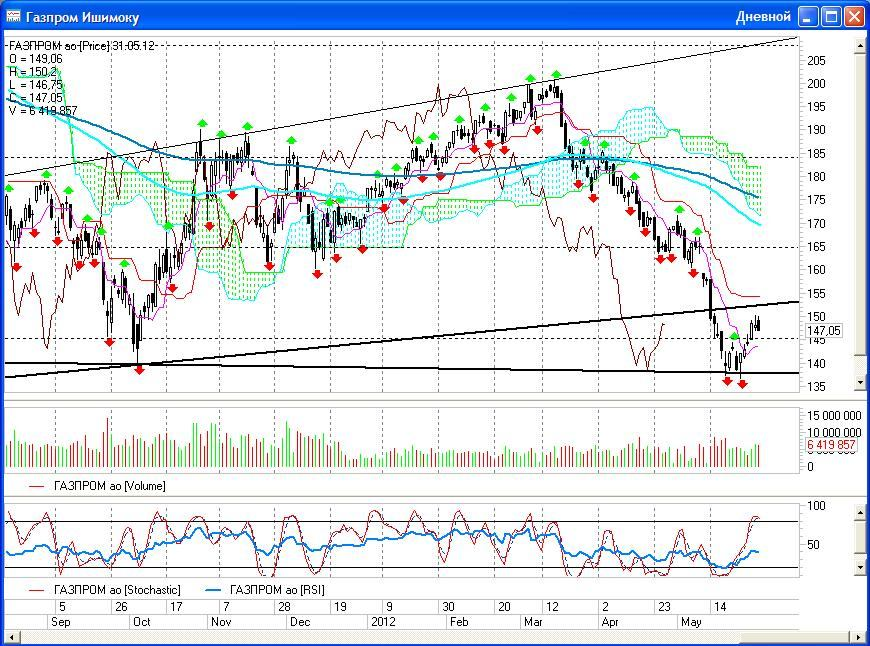Screen dimensions: 870x646
Task: Open the chart window system menu icon
Action: pyautogui.click(x=13, y=17)
